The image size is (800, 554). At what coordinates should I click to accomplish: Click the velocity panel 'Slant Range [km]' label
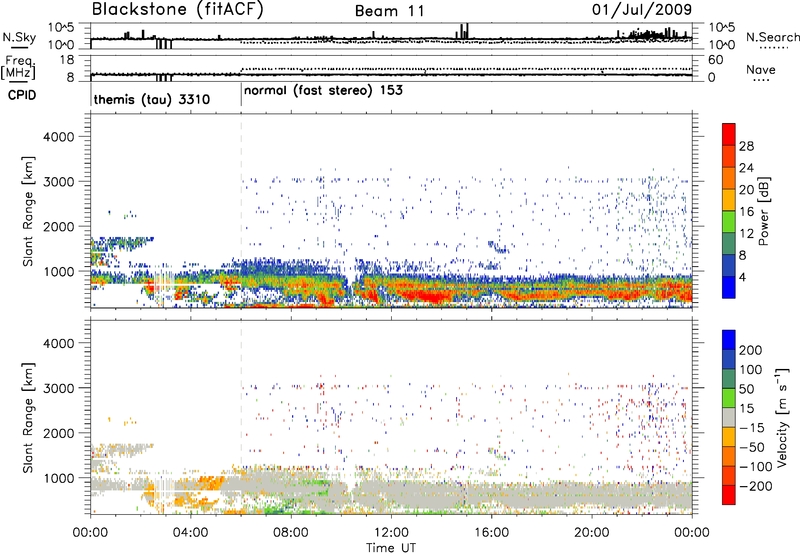click(28, 417)
